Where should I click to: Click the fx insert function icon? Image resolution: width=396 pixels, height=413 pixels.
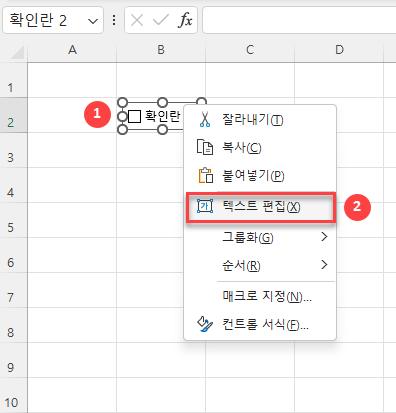point(185,20)
